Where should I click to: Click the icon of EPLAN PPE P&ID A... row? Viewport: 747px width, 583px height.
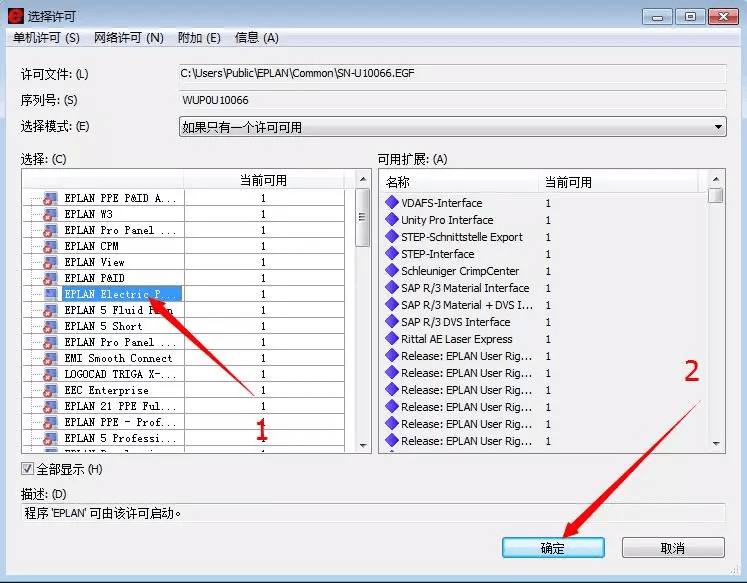click(50, 198)
